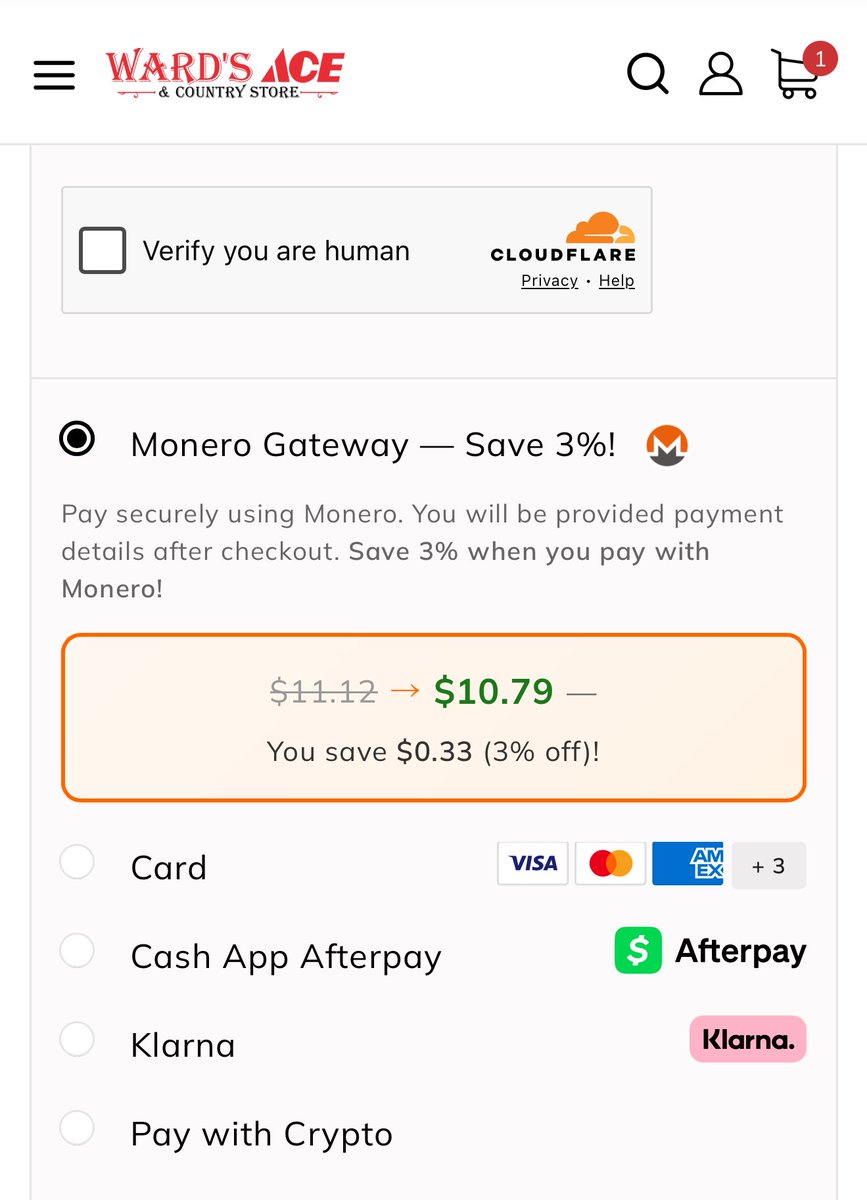Choose Pay with Crypto option
The image size is (867, 1200).
pos(77,1129)
